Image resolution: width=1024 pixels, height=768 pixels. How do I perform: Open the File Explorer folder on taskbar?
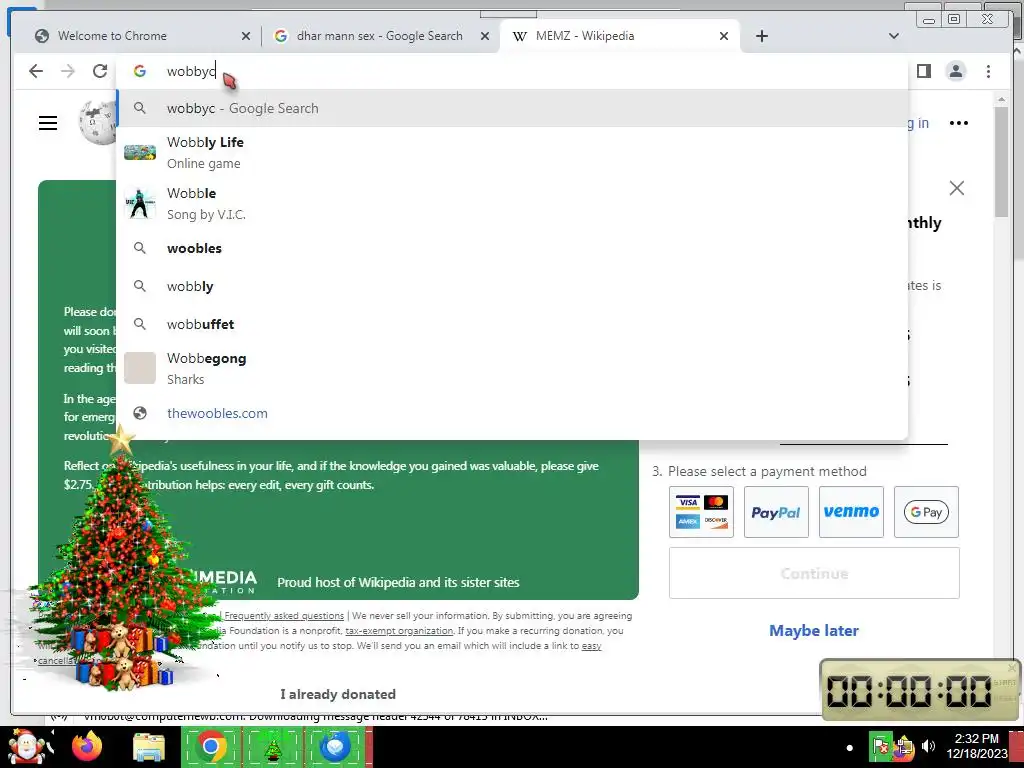point(149,748)
